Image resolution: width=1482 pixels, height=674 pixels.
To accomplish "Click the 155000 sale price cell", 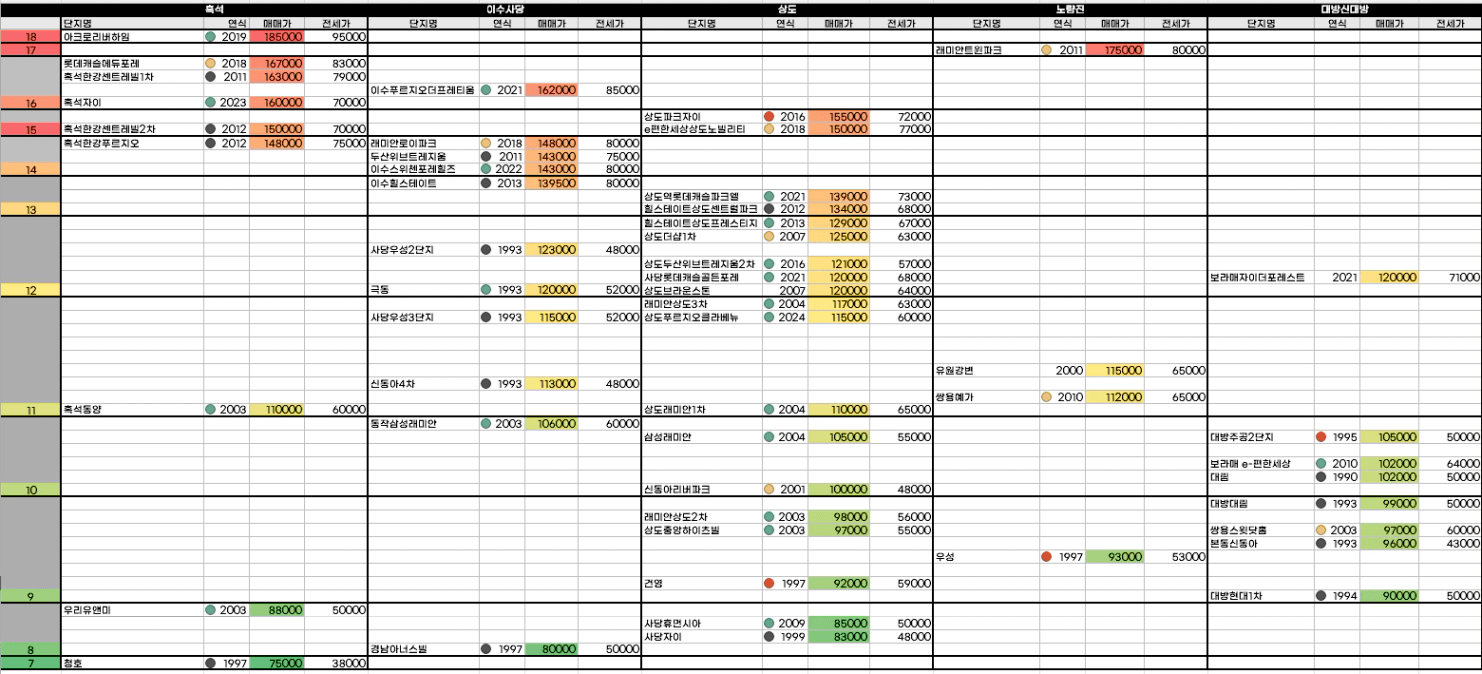I will point(839,116).
